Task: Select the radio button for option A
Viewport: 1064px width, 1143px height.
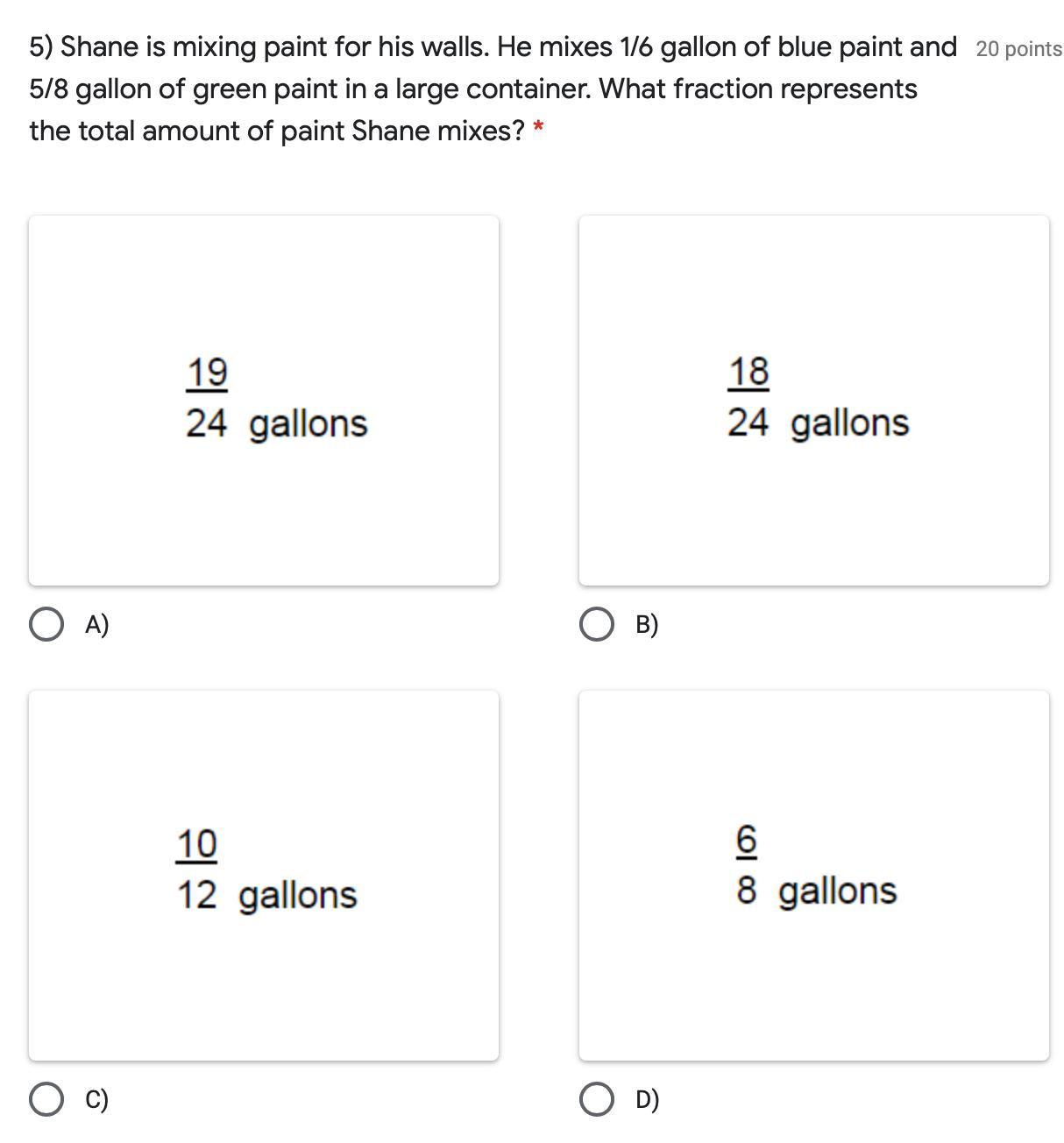Action: coord(46,625)
